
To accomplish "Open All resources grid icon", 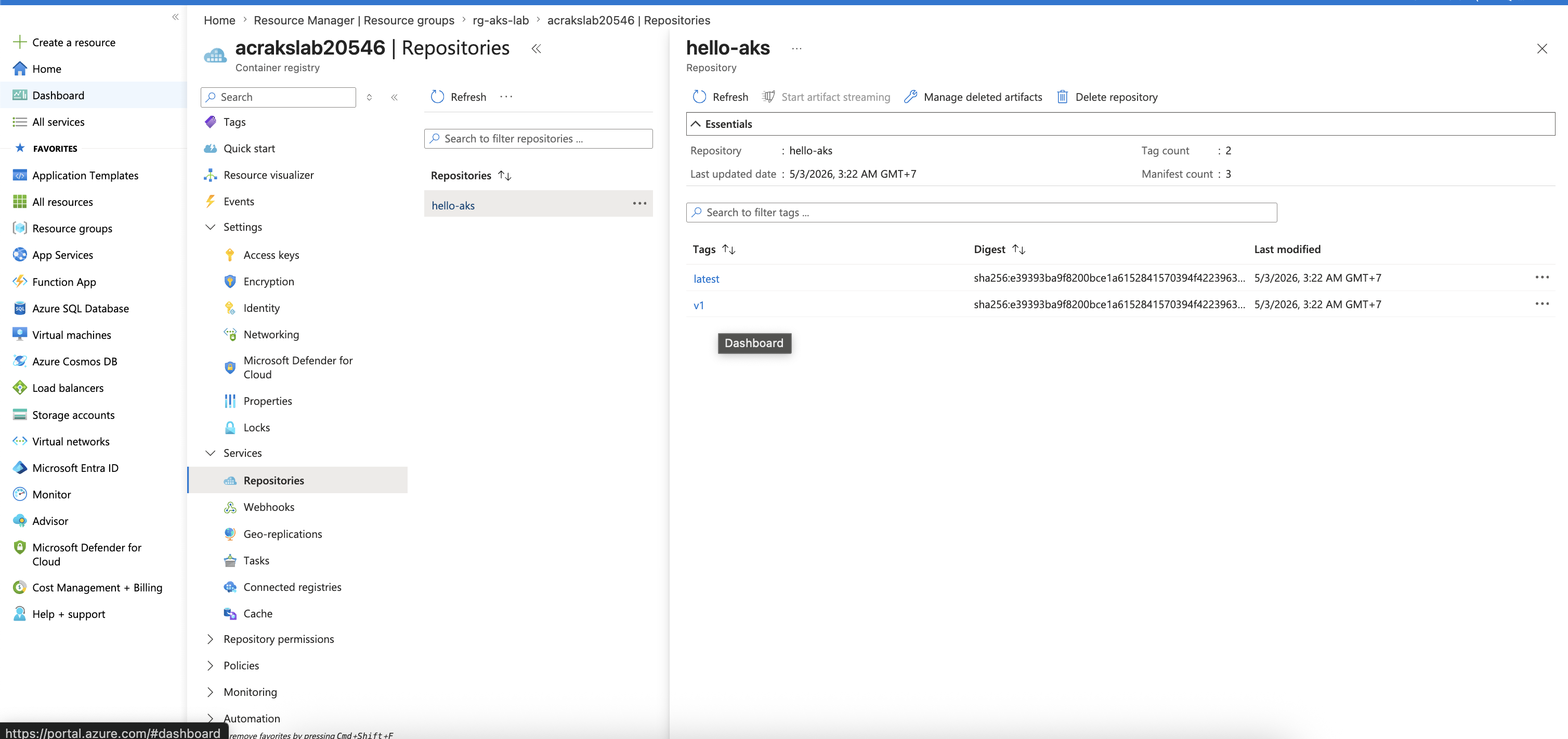I will (x=19, y=201).
